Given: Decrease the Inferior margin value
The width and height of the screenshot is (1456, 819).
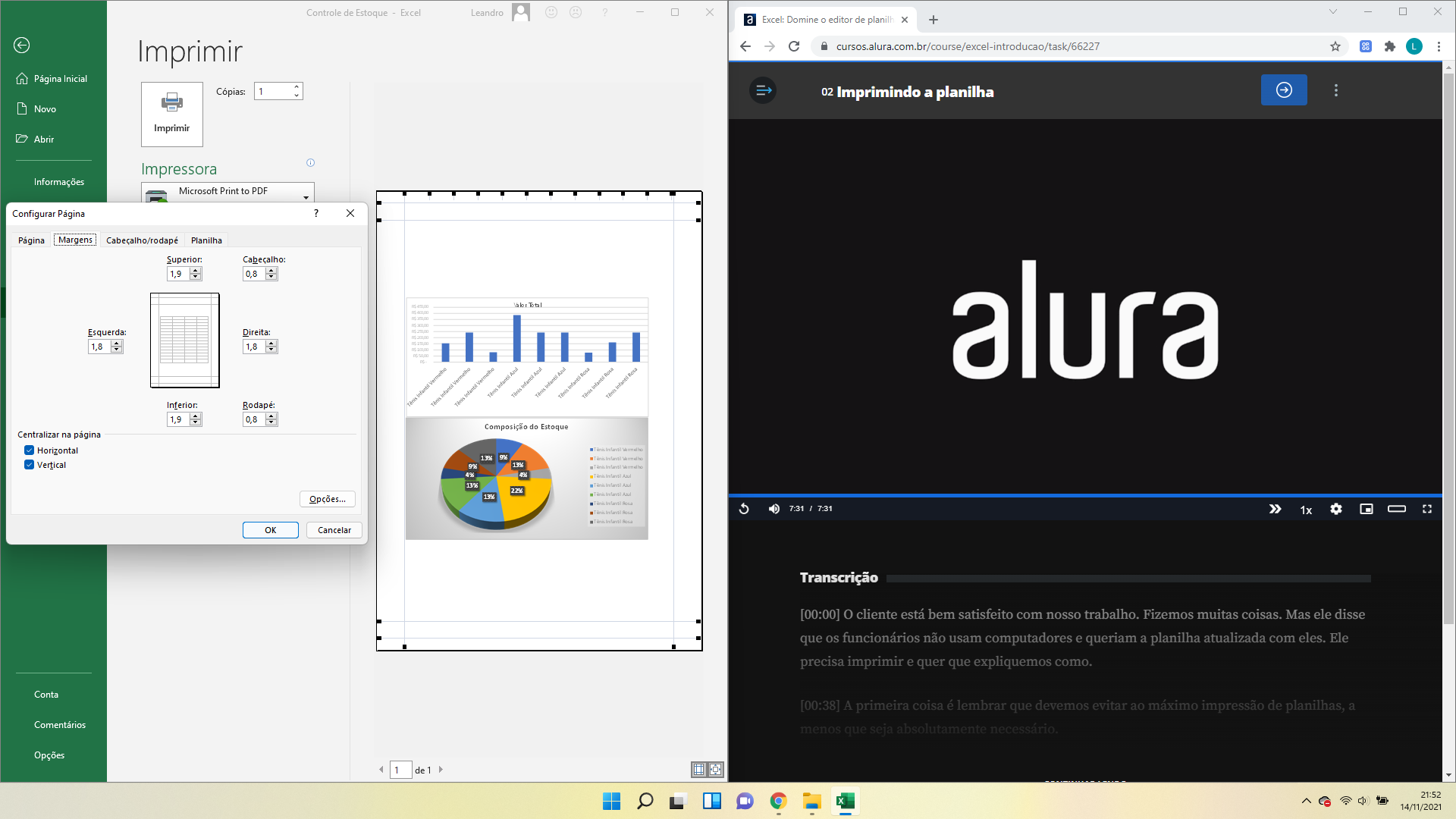Looking at the screenshot, I should tap(196, 422).
